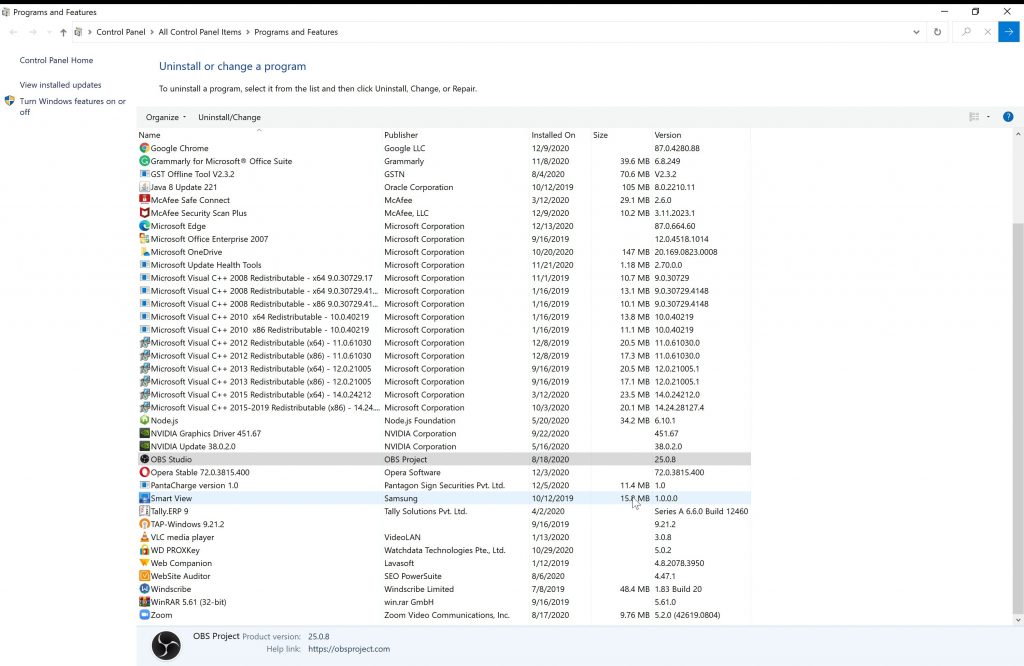
Task: Select the OBS Studio list icon
Action: tap(144, 459)
